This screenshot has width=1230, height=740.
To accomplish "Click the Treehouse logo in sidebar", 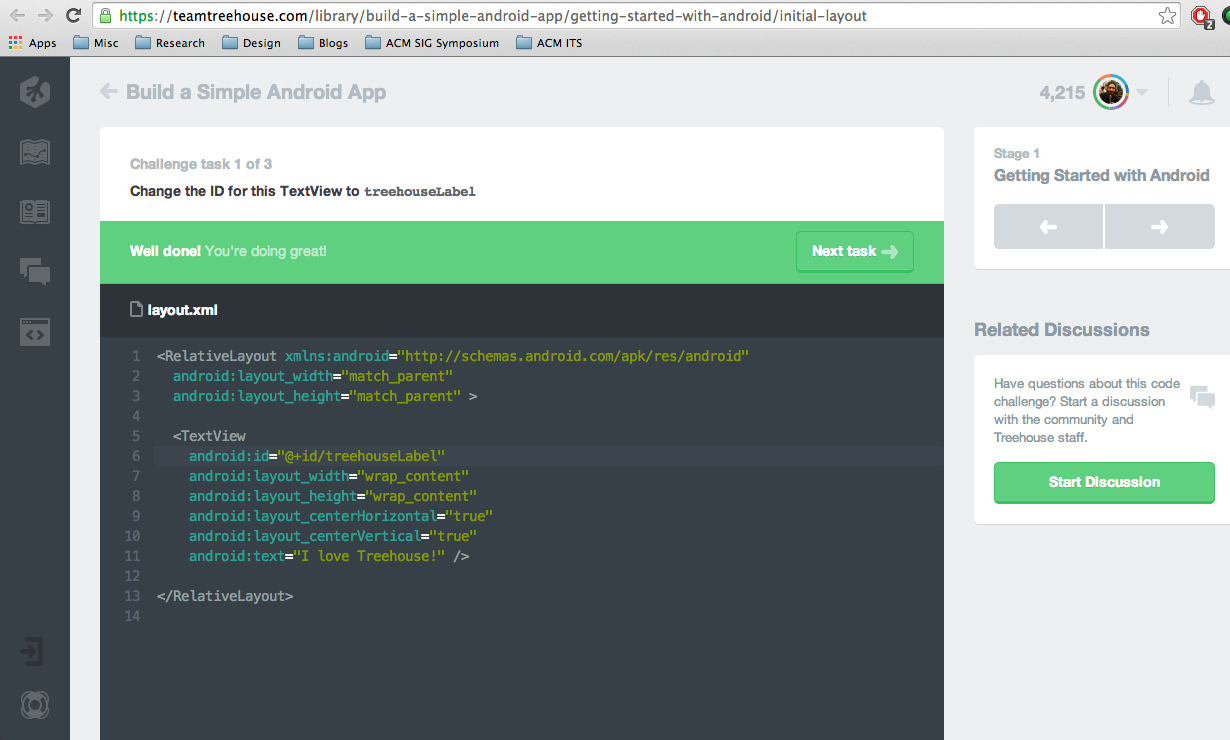I will pos(35,92).
